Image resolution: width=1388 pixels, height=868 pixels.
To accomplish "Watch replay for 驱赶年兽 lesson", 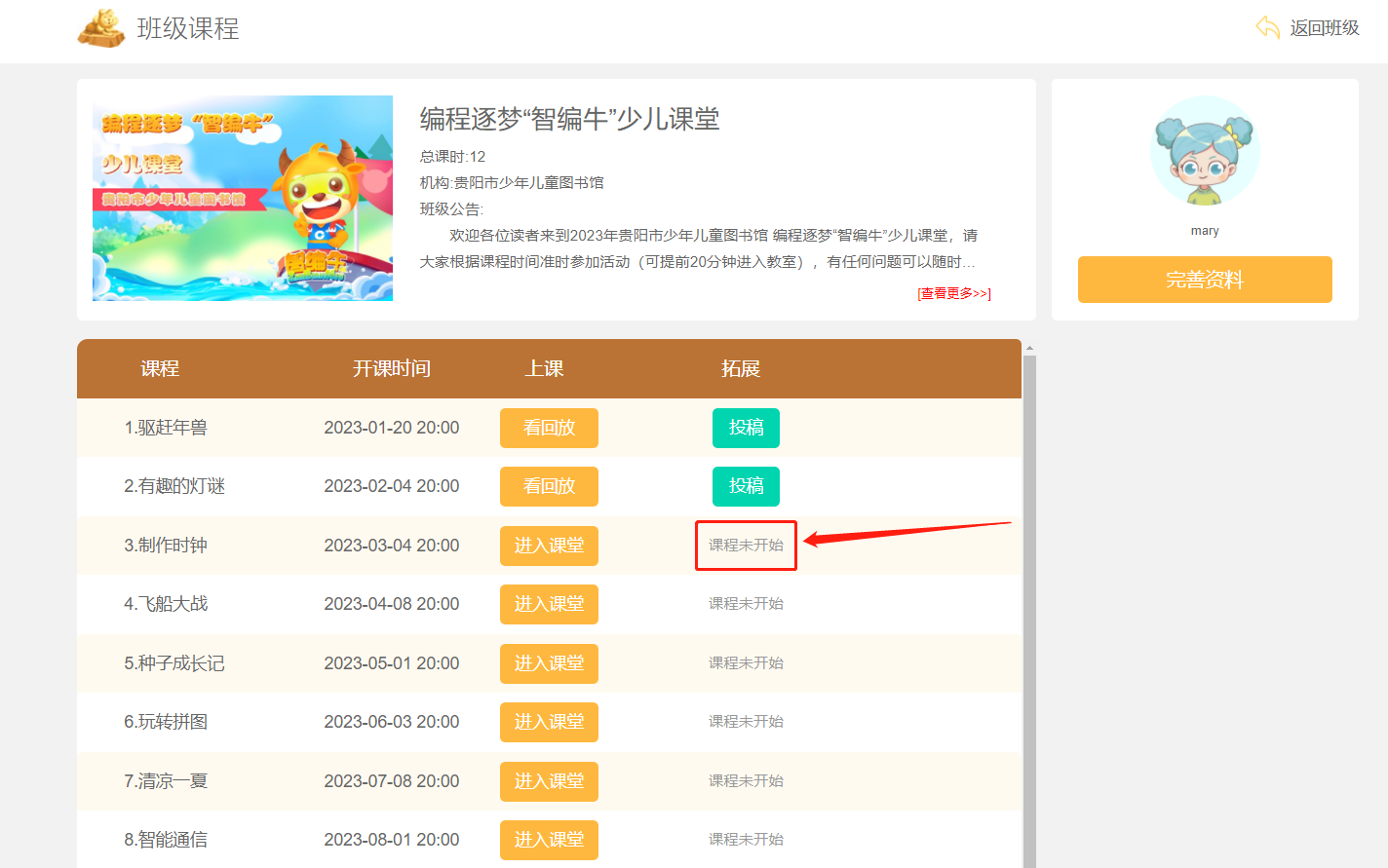I will [x=549, y=428].
